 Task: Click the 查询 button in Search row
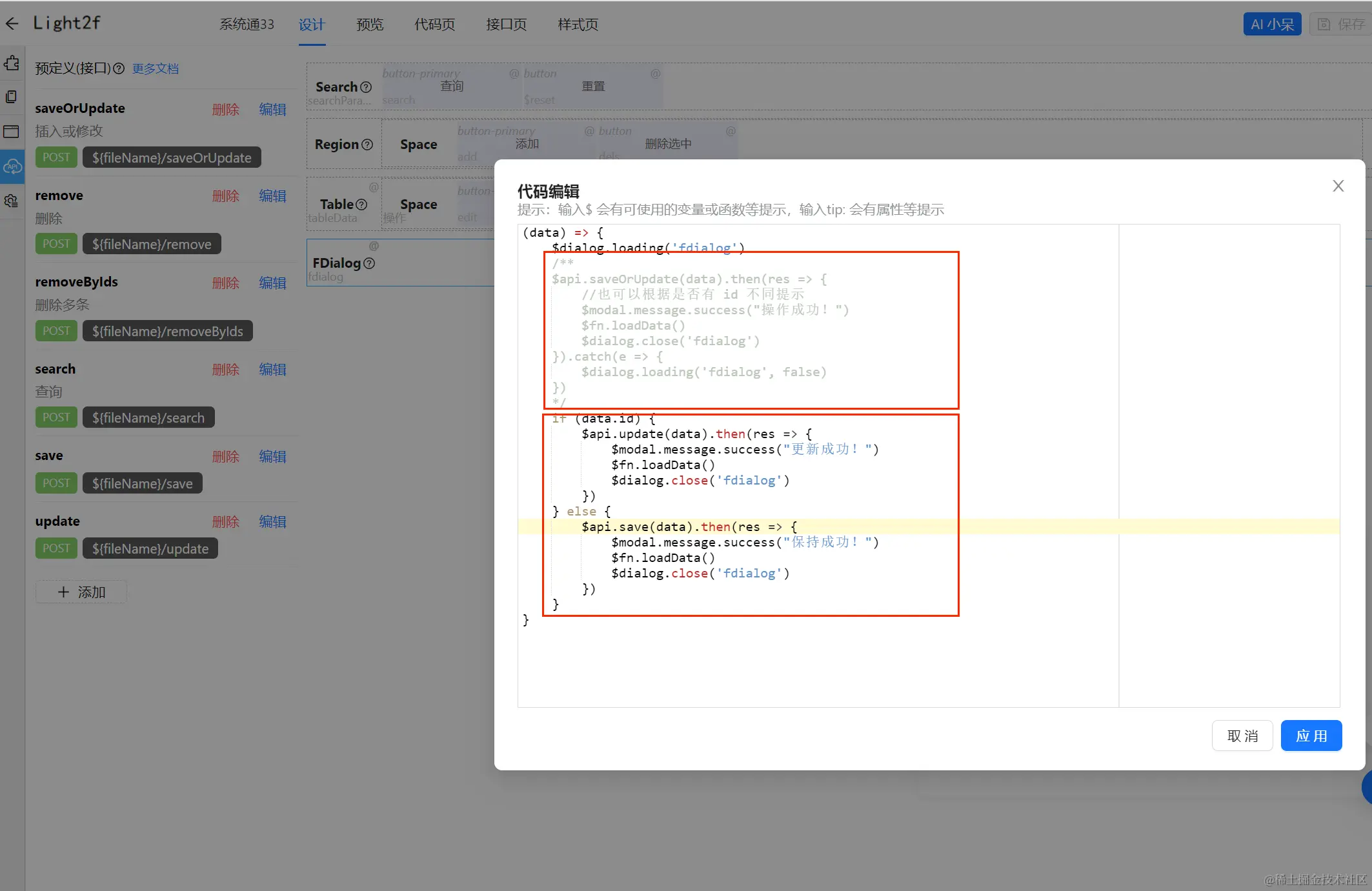(x=452, y=86)
